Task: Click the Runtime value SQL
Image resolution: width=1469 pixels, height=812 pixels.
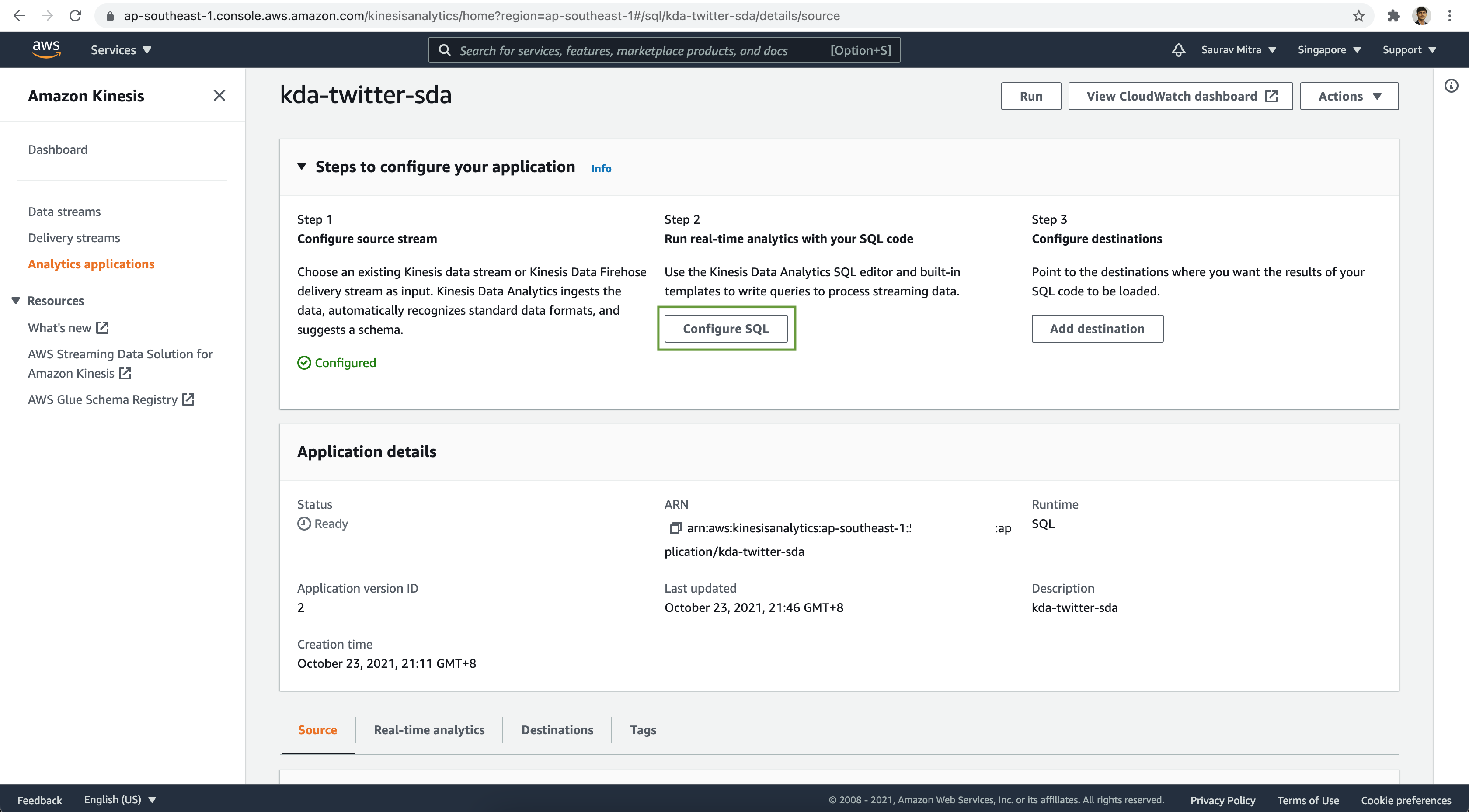Action: (x=1043, y=524)
